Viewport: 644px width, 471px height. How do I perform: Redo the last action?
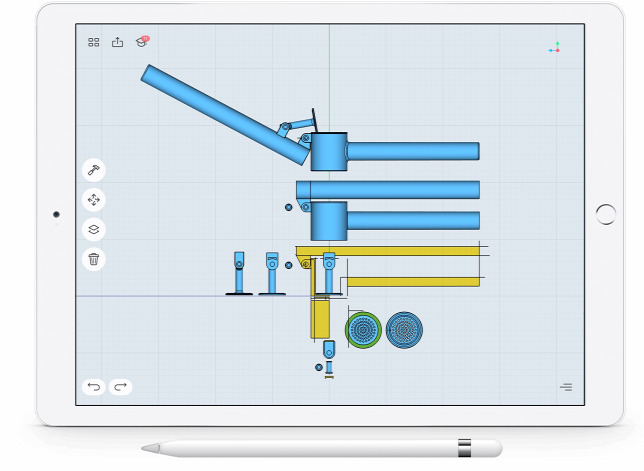120,387
